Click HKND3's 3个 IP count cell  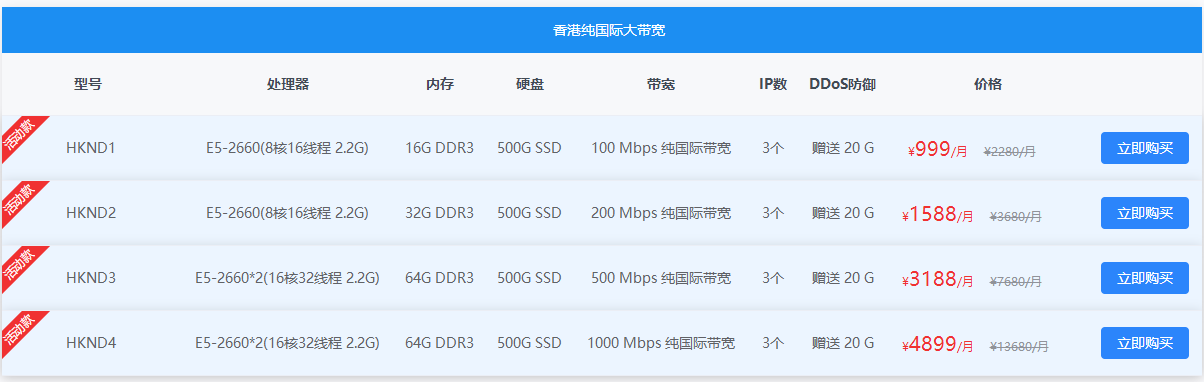coord(773,278)
